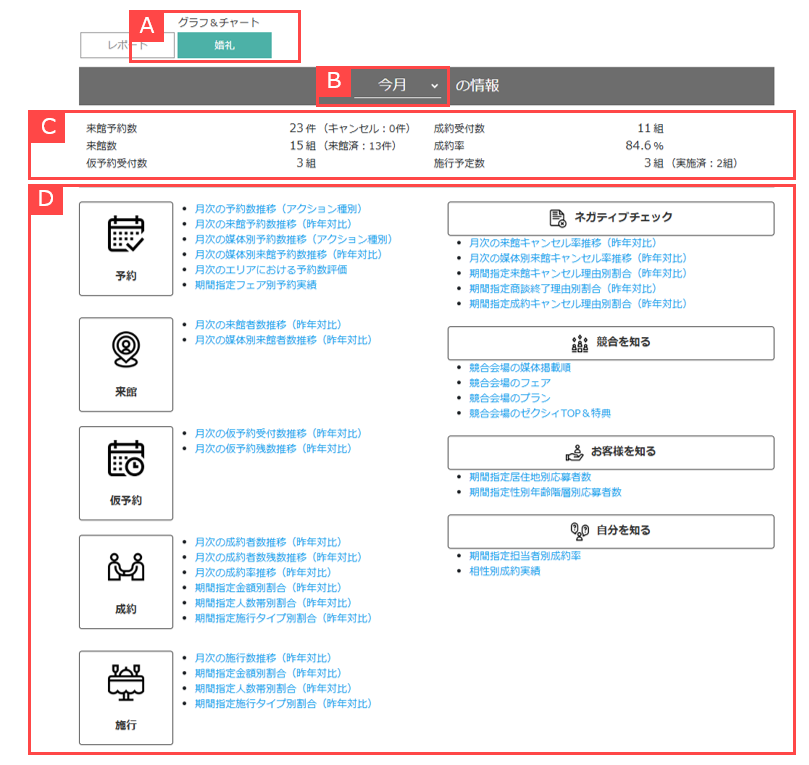
Task: Open 月次の仮予約残数推移（昨年対比） link
Action: click(x=273, y=449)
